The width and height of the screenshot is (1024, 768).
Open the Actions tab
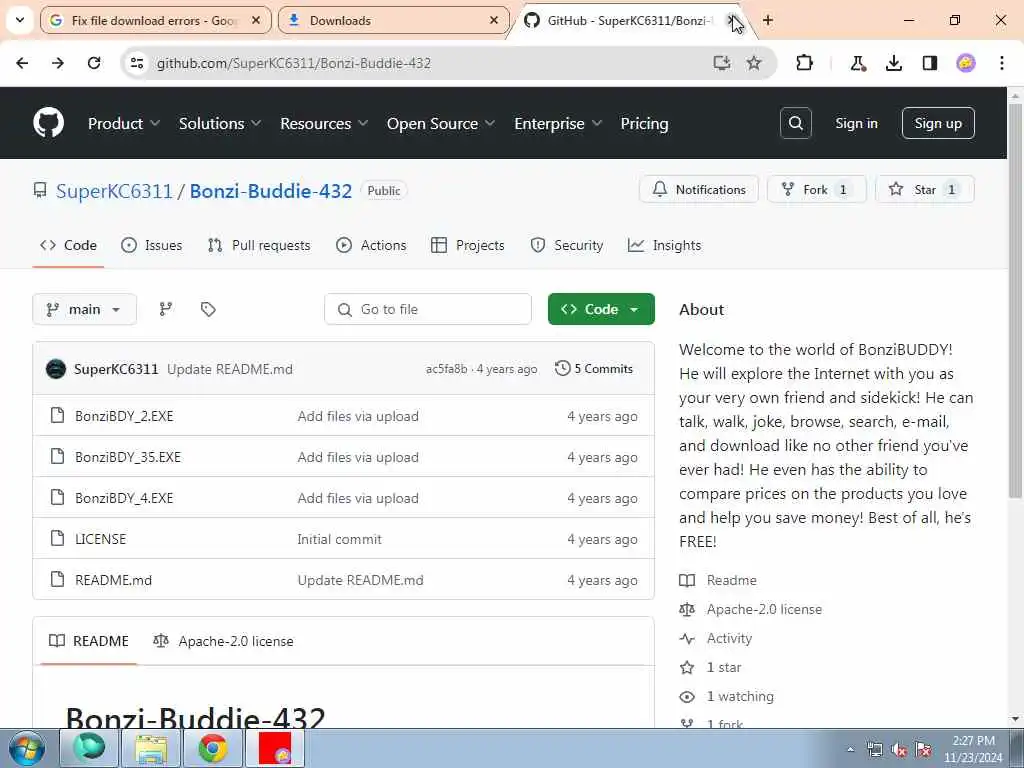[371, 246]
